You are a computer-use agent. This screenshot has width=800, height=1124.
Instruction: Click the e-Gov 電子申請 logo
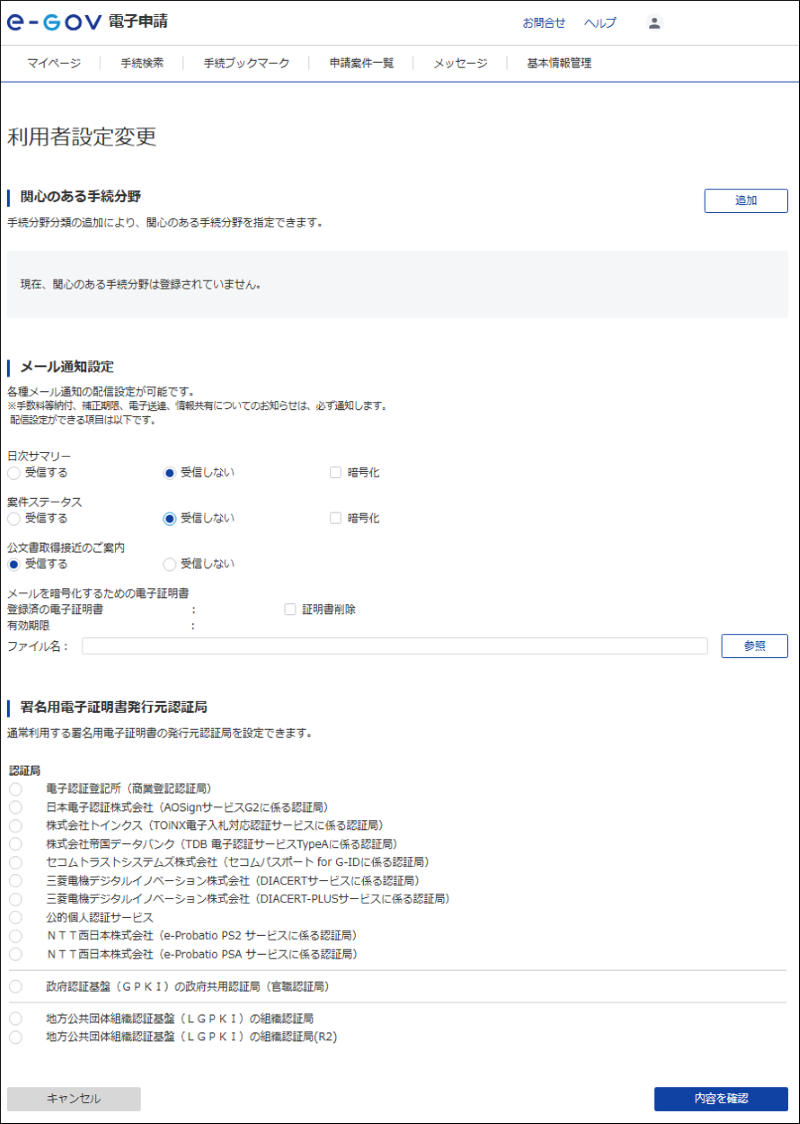pos(87,22)
